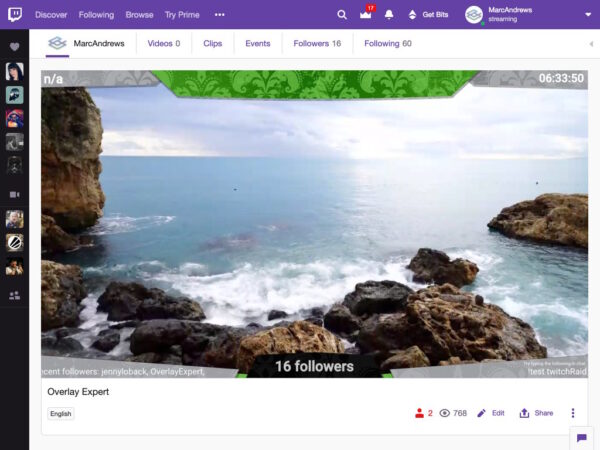Open stream options vertical dots menu

(573, 413)
